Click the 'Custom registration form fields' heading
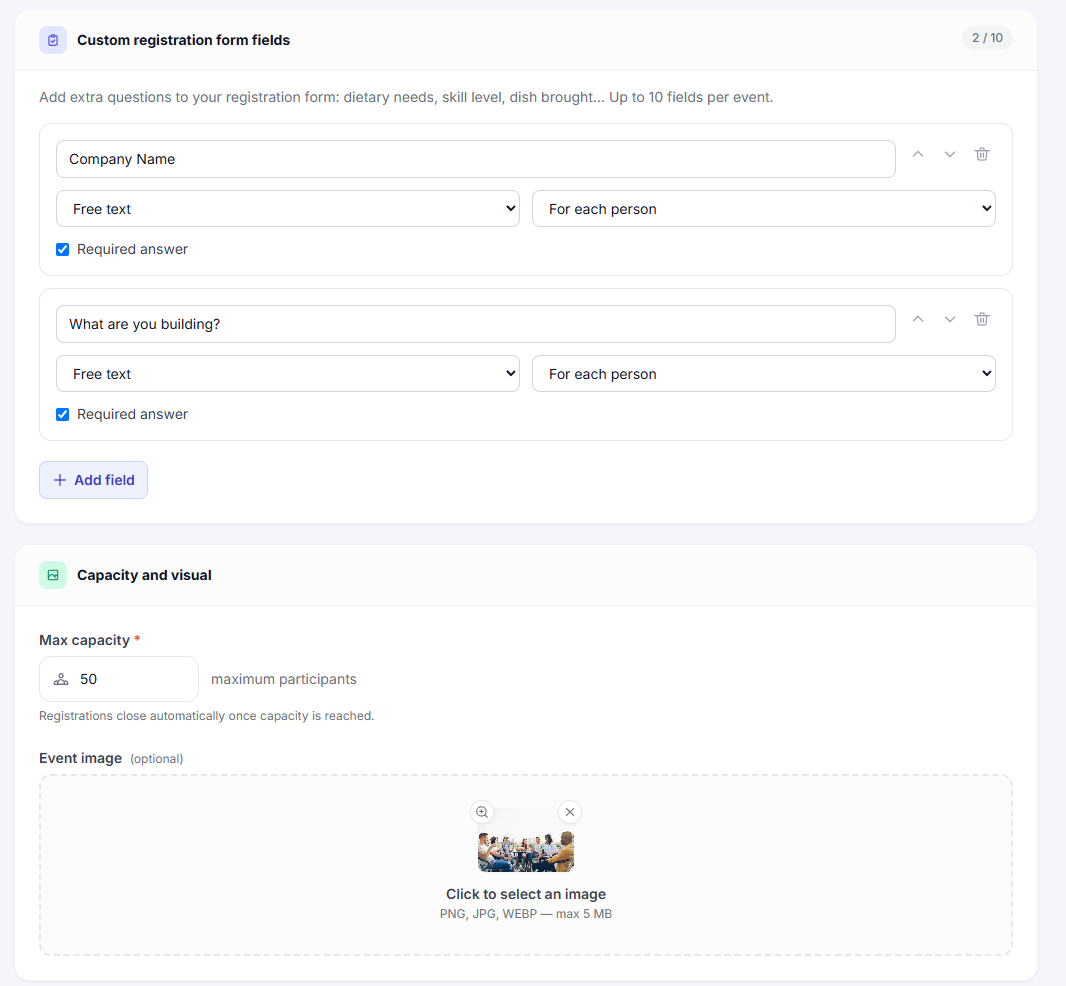The height and width of the screenshot is (986, 1066). [184, 40]
